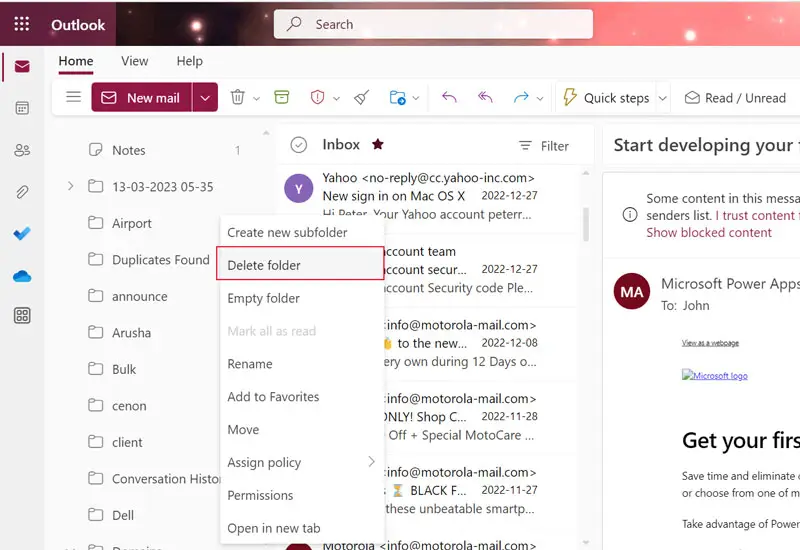Click the Show blocked content link
This screenshot has height=550, width=800.
click(708, 232)
